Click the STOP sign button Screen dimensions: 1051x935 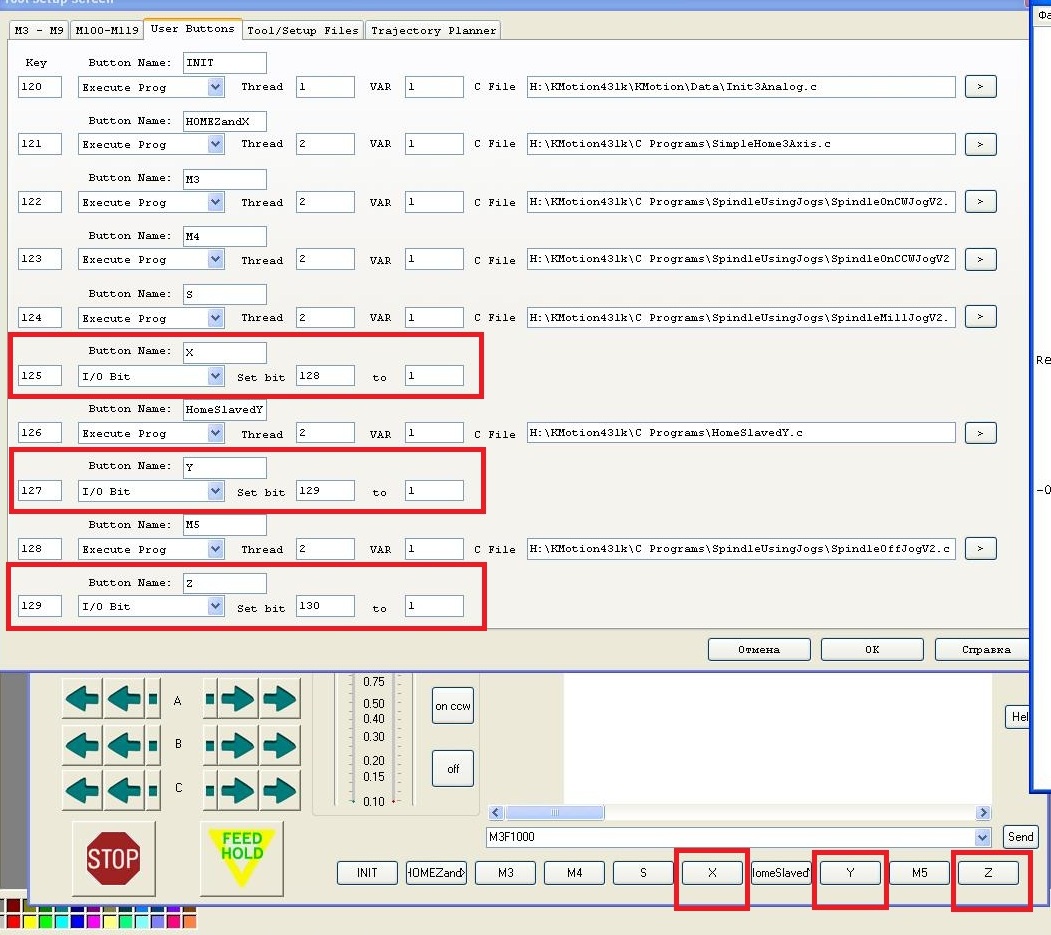point(113,859)
